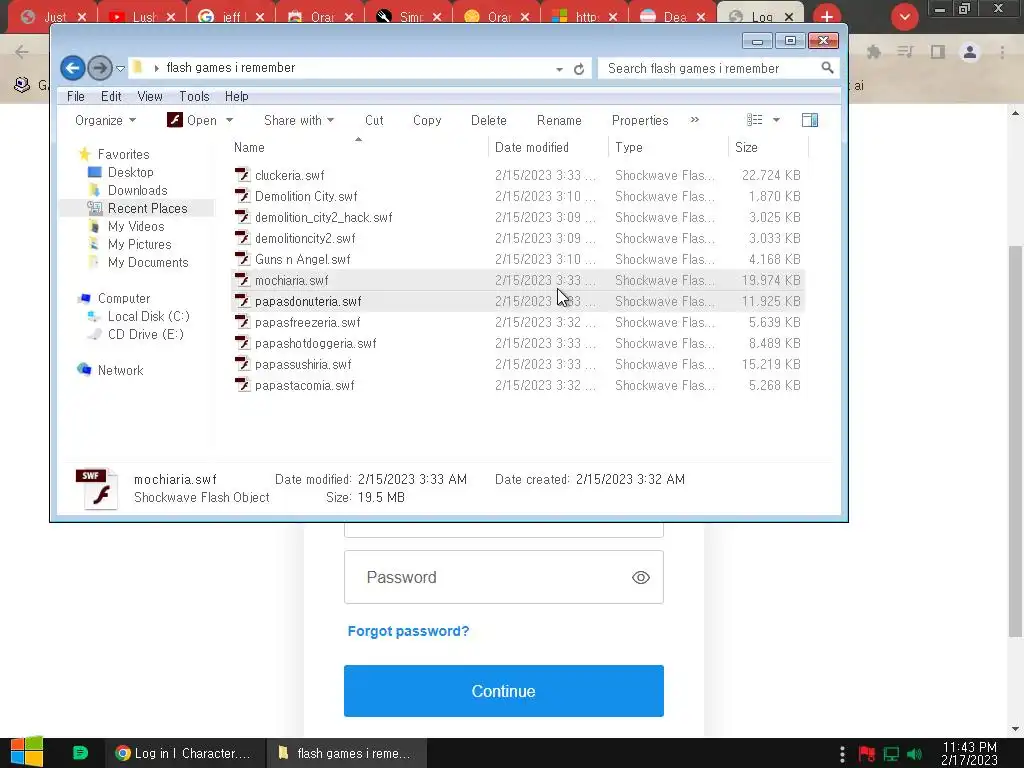Open the Help menu
The image size is (1024, 768).
coord(236,97)
